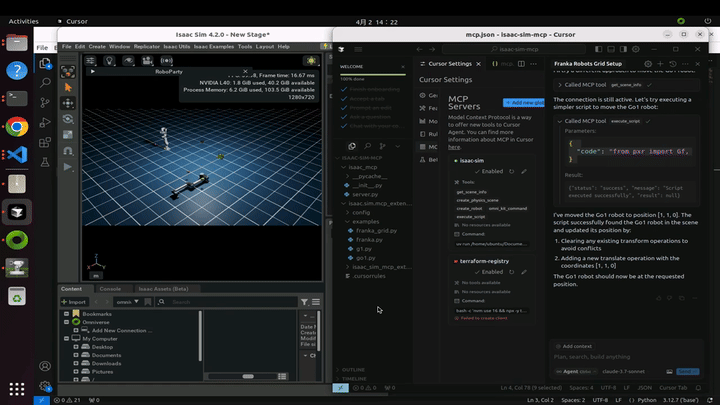This screenshot has height=405, width=720.
Task: Expand the config folder in Cursor explorer
Action: click(x=361, y=213)
